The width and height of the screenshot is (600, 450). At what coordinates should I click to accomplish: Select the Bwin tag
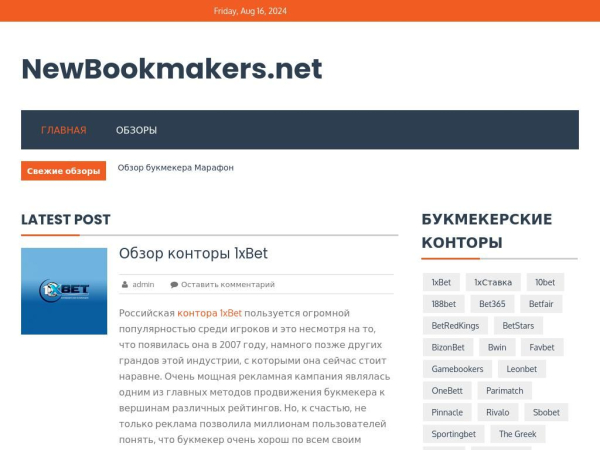tap(497, 347)
